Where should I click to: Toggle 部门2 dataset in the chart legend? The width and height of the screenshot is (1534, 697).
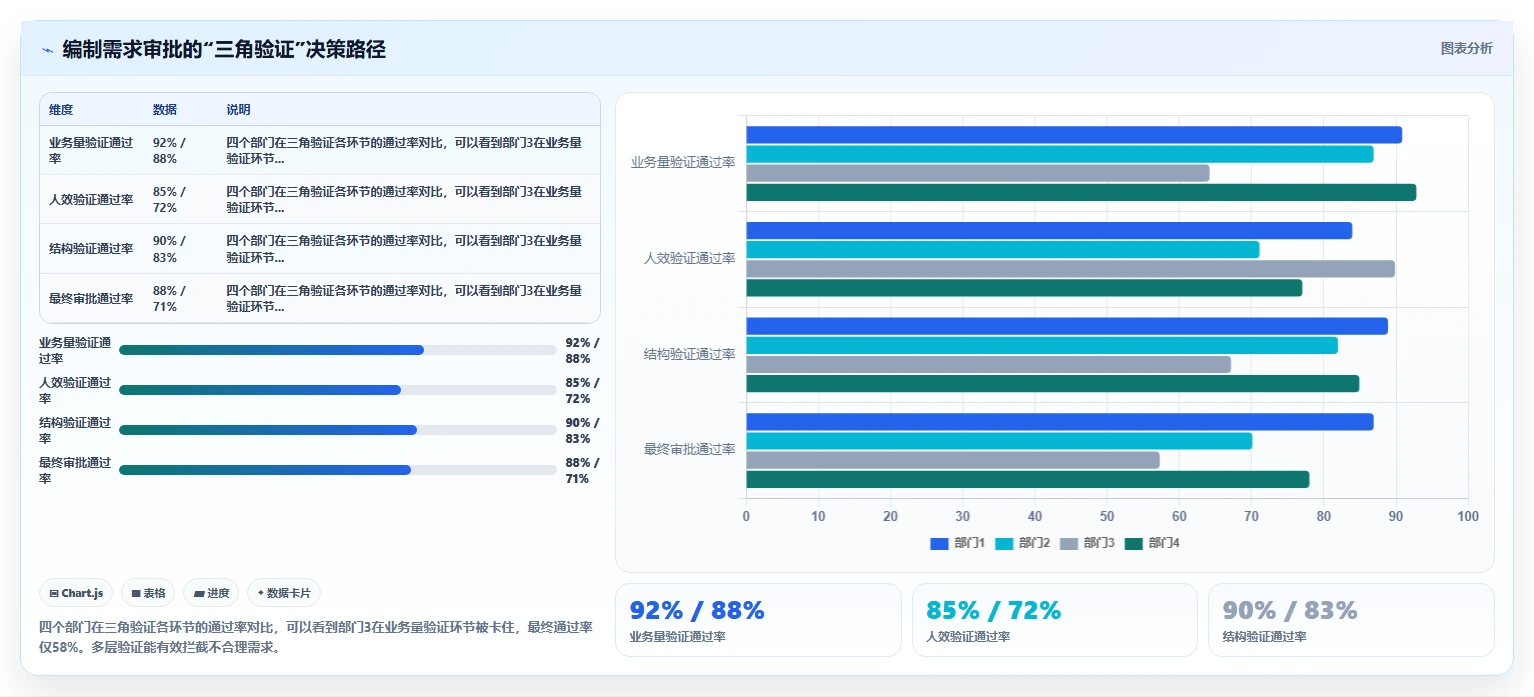tap(1023, 543)
